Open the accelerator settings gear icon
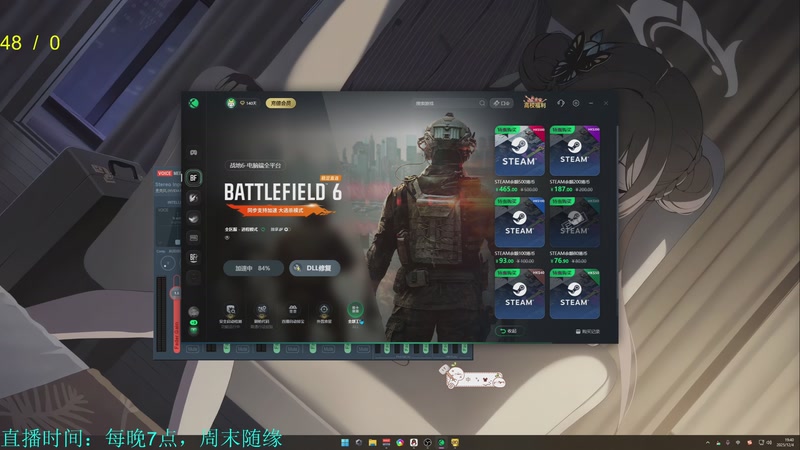 [x=576, y=103]
